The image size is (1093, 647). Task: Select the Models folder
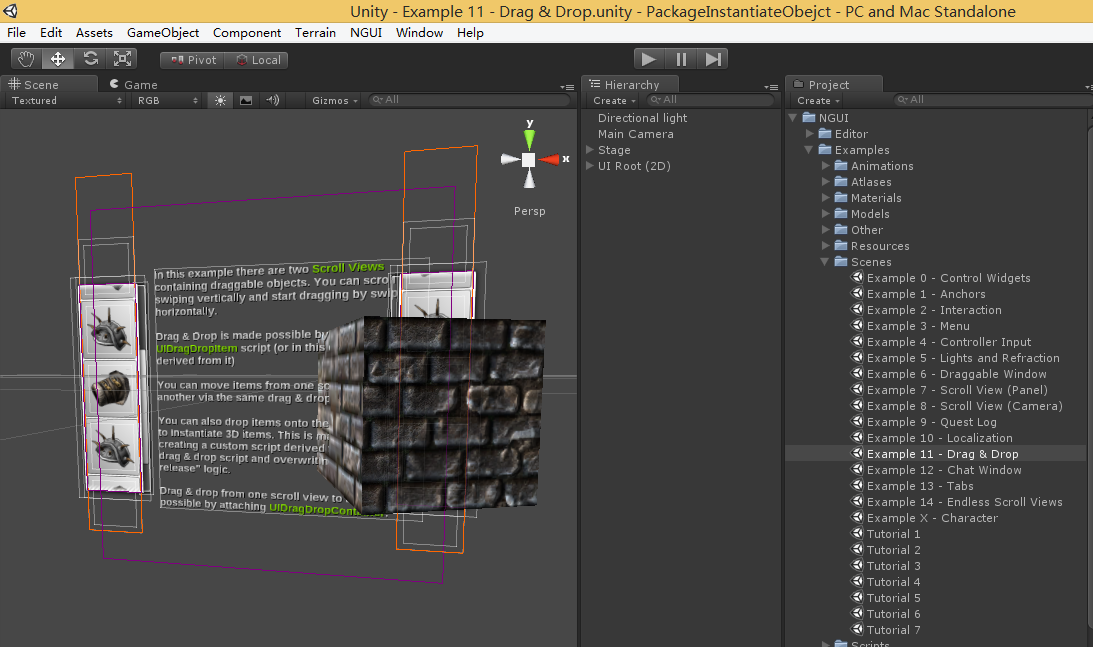(x=862, y=214)
